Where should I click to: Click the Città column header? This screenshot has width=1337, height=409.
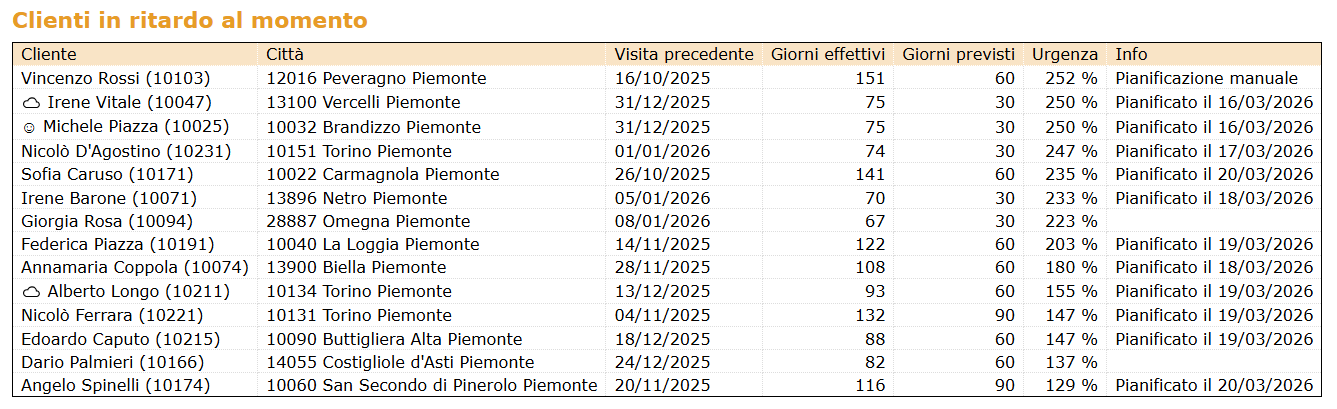[x=285, y=55]
